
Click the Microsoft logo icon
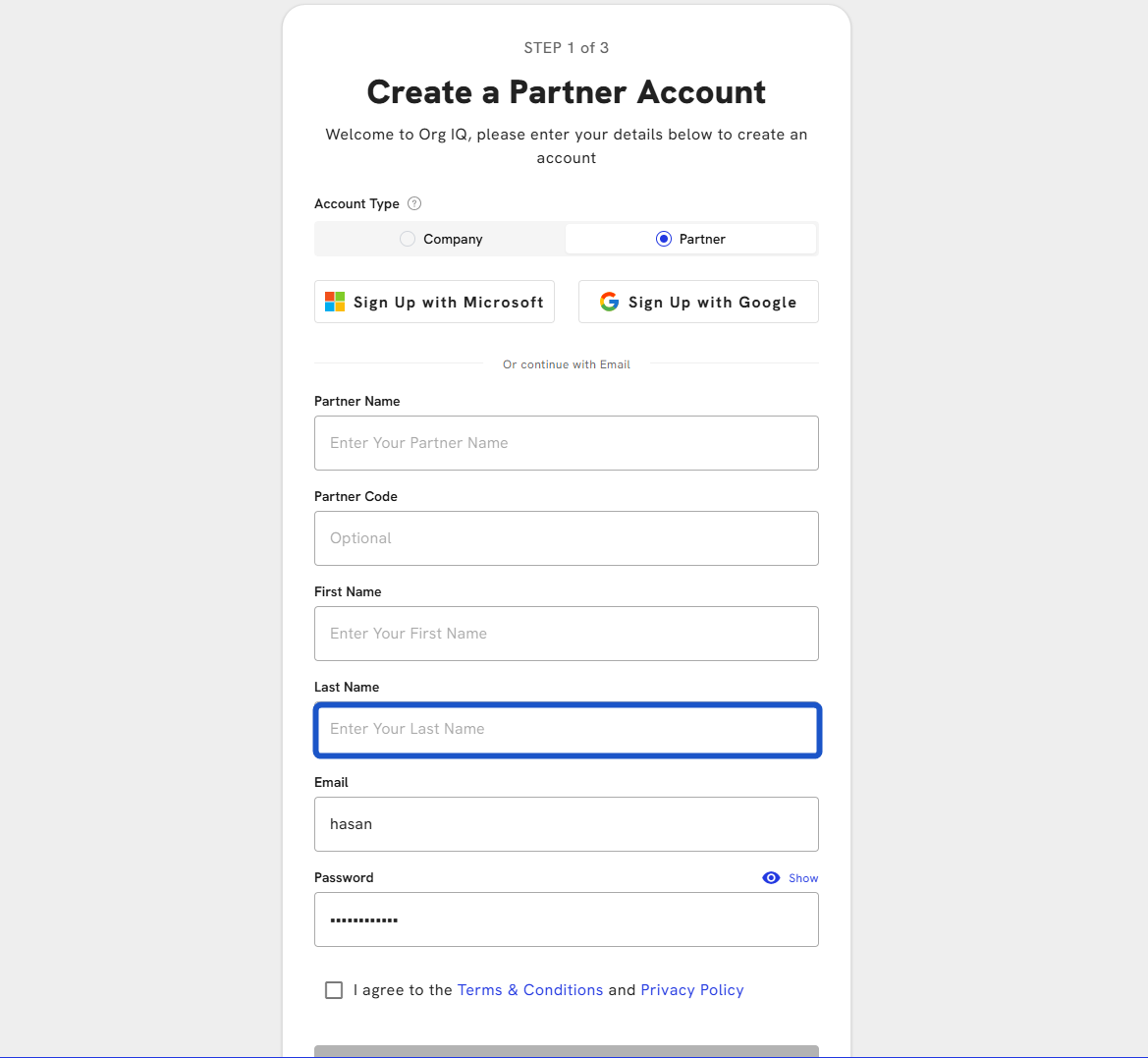pos(335,302)
